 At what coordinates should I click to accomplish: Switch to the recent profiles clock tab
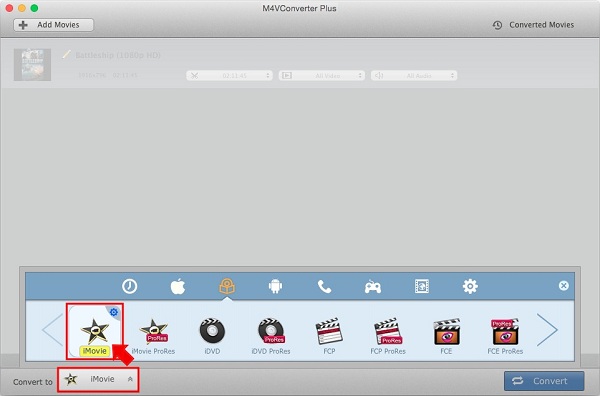pyautogui.click(x=130, y=286)
